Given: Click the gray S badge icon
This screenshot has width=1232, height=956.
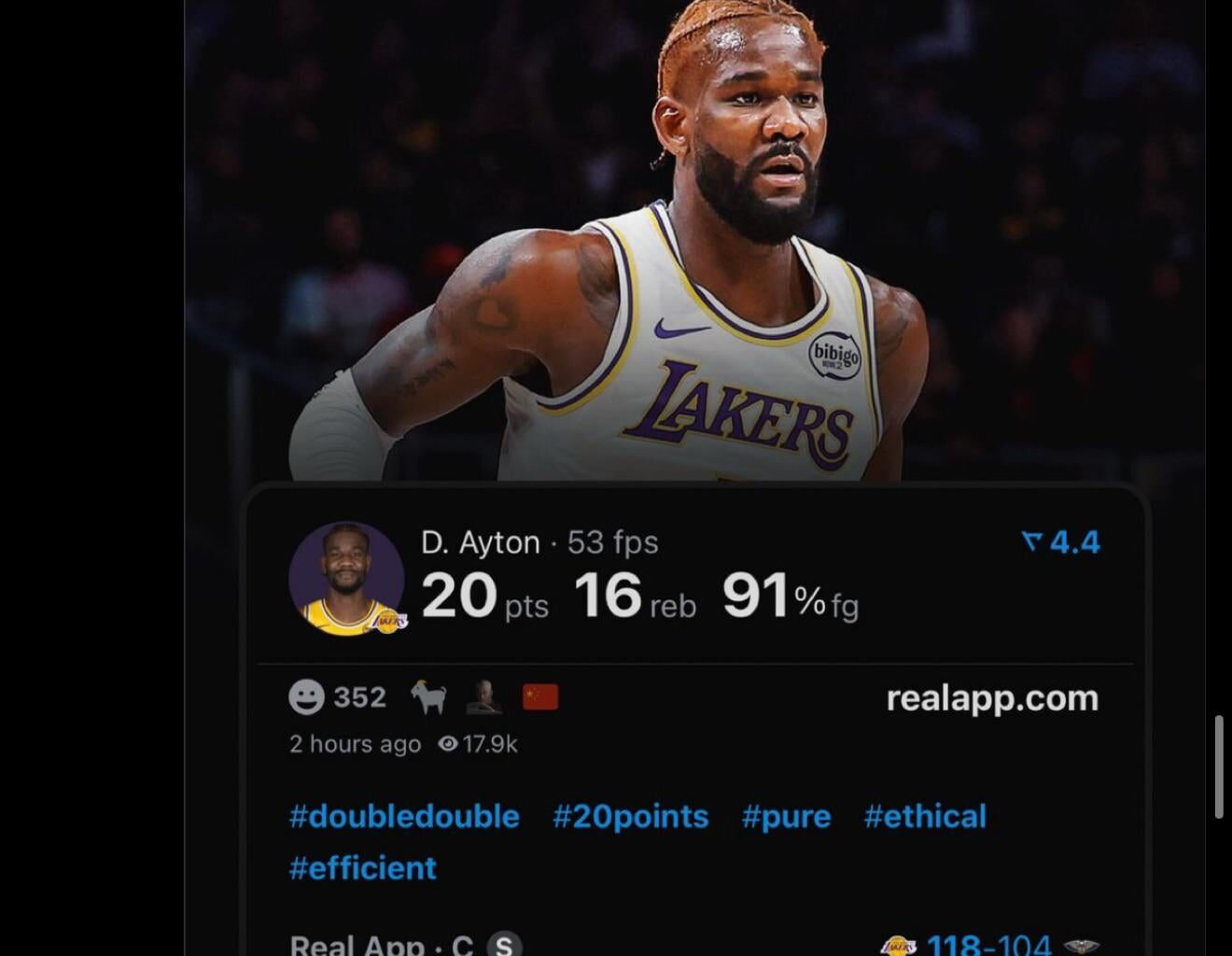Looking at the screenshot, I should coord(503,945).
